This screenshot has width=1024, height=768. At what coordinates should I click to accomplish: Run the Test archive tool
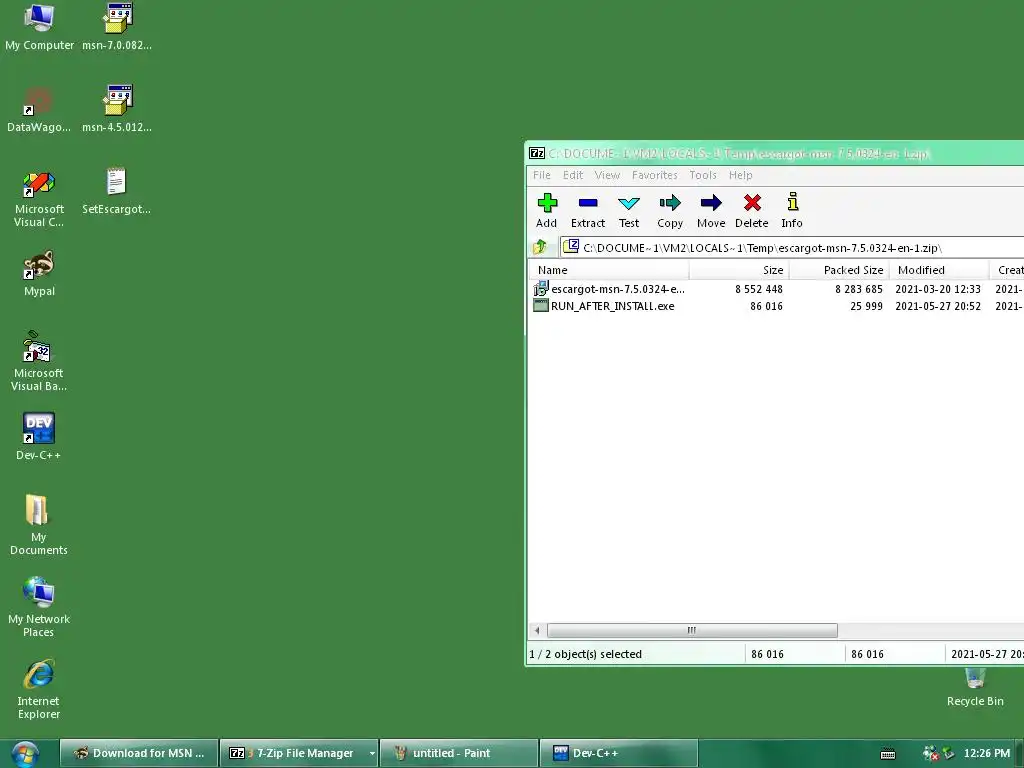[629, 210]
